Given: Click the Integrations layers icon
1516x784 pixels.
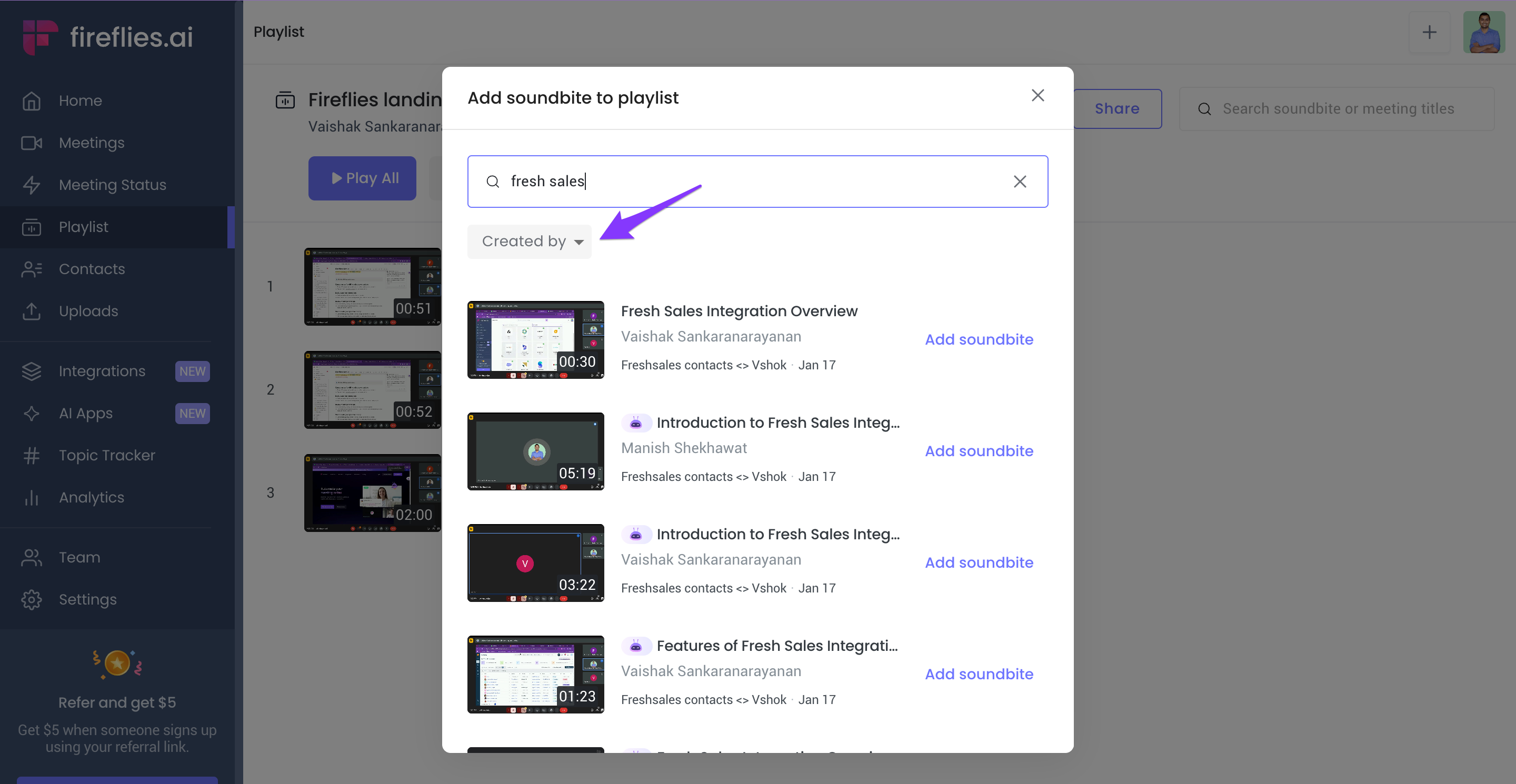Looking at the screenshot, I should pos(31,371).
